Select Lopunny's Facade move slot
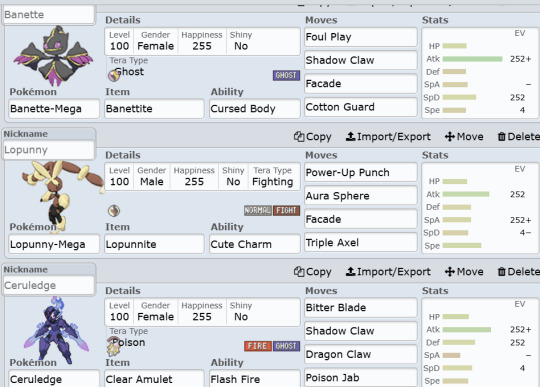This screenshot has height=387, width=540. tap(361, 219)
